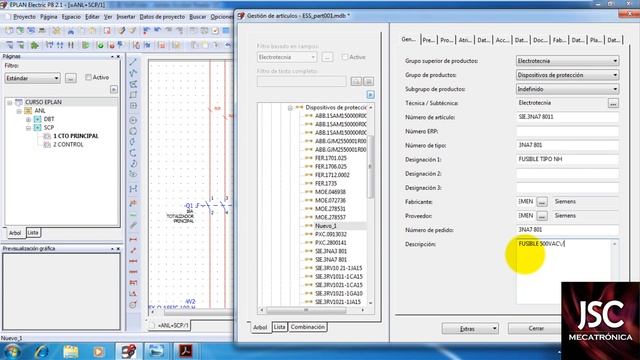The image size is (640, 360).
Task: Click the Número ERP input field
Action: [567, 131]
